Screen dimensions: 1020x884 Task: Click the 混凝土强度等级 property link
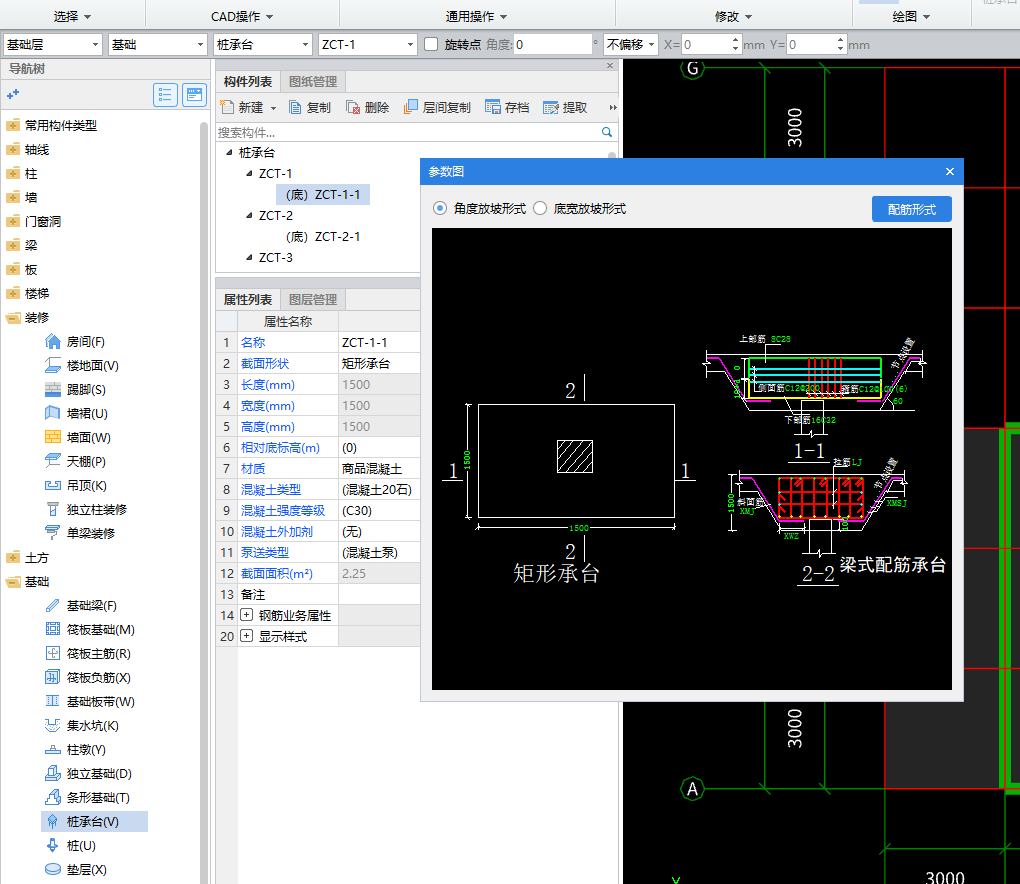coord(283,511)
